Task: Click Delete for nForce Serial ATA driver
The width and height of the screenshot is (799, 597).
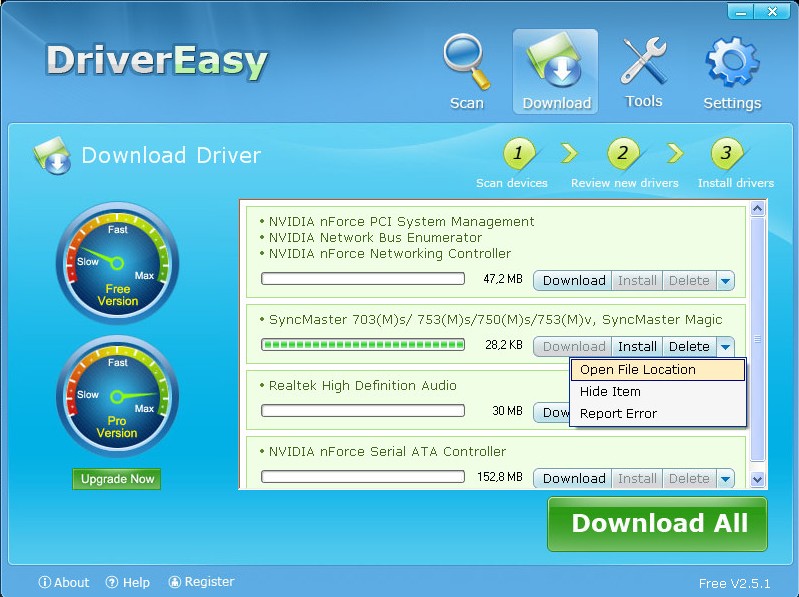Action: (689, 479)
